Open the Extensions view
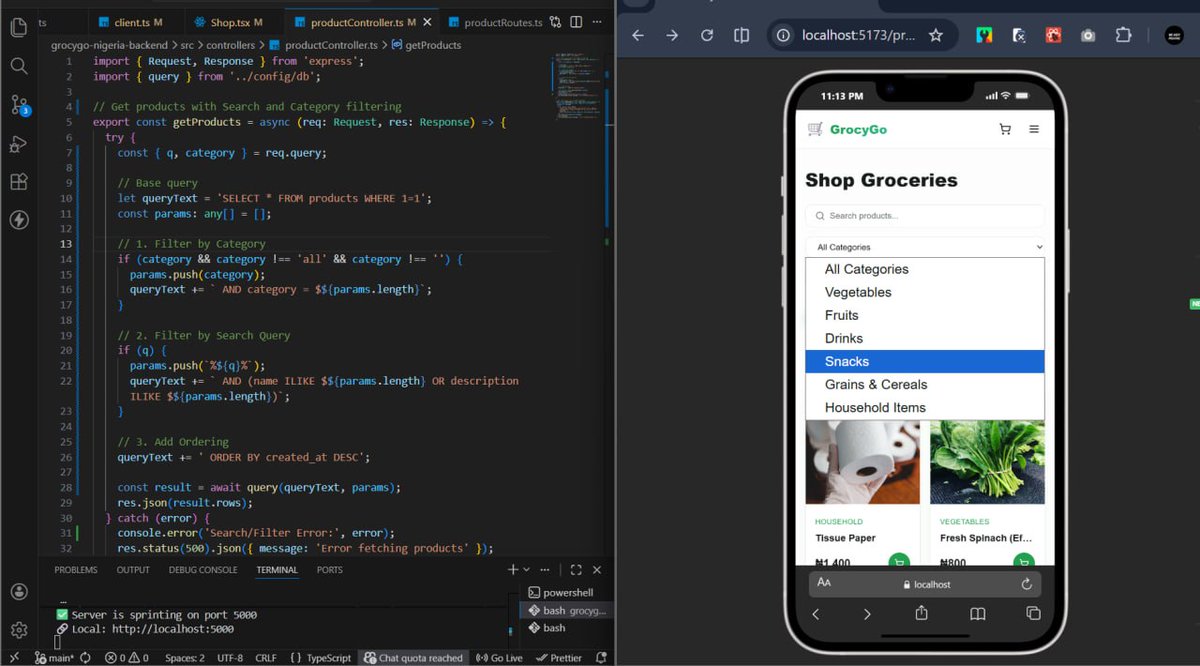This screenshot has height=666, width=1200. 18,182
